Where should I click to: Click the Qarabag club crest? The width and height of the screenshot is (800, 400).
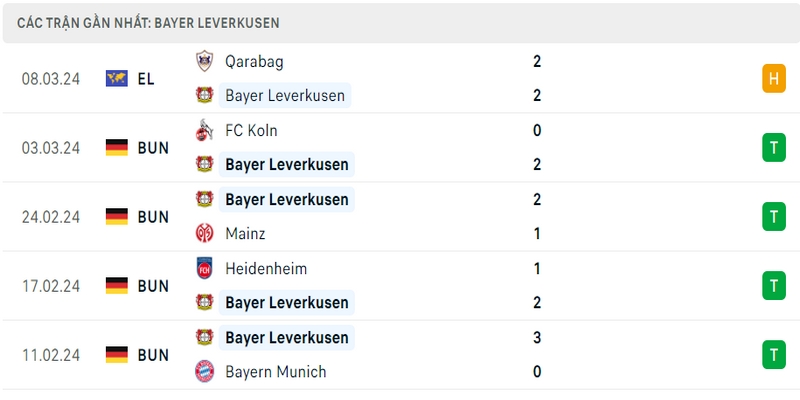[x=205, y=61]
